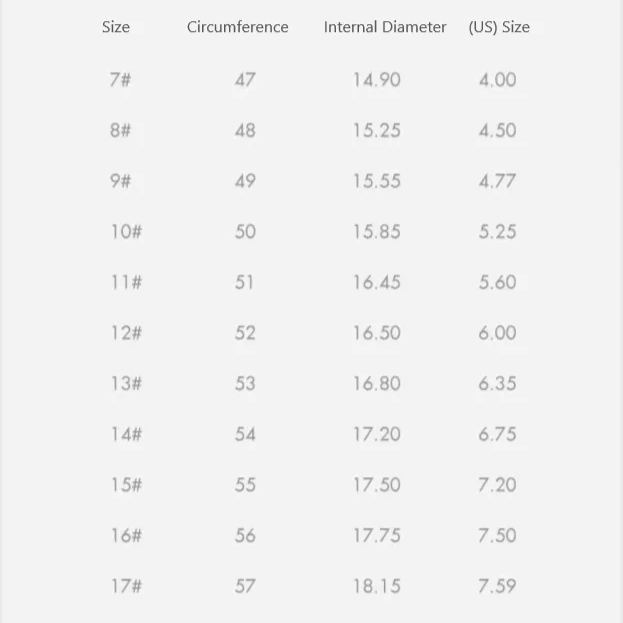Select the 8# size cell
Screen dimensions: 623x623
tap(120, 130)
